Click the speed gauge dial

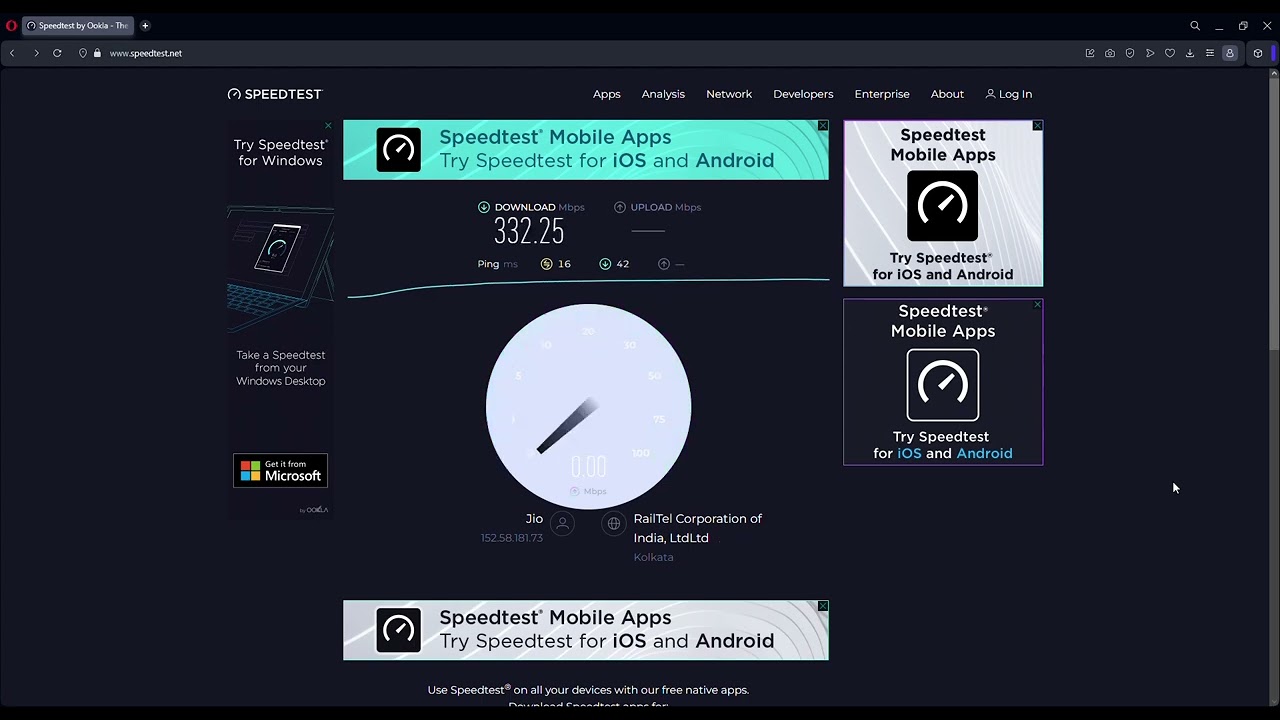tap(588, 406)
